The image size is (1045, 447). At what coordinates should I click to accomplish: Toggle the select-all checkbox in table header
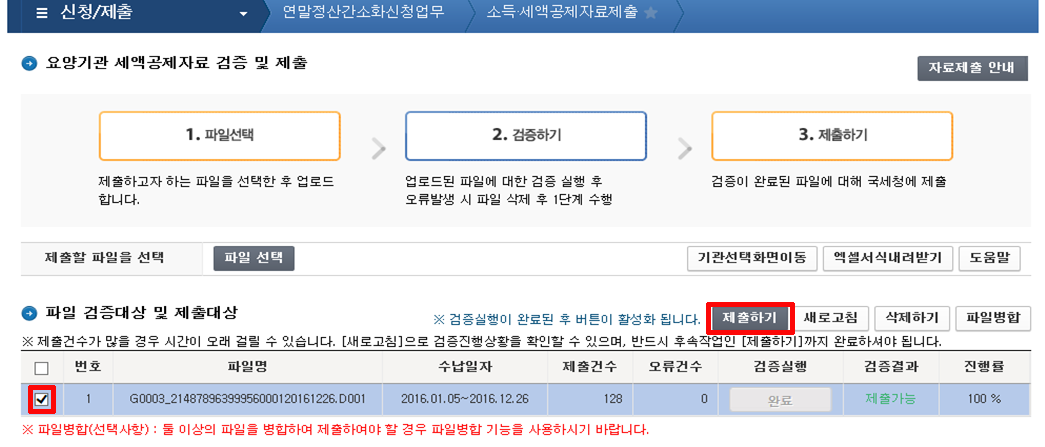41,368
